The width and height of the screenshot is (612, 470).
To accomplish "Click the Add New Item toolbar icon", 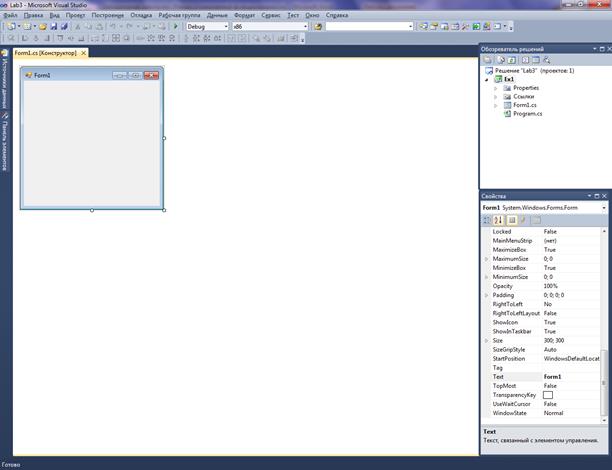I will click(27, 27).
